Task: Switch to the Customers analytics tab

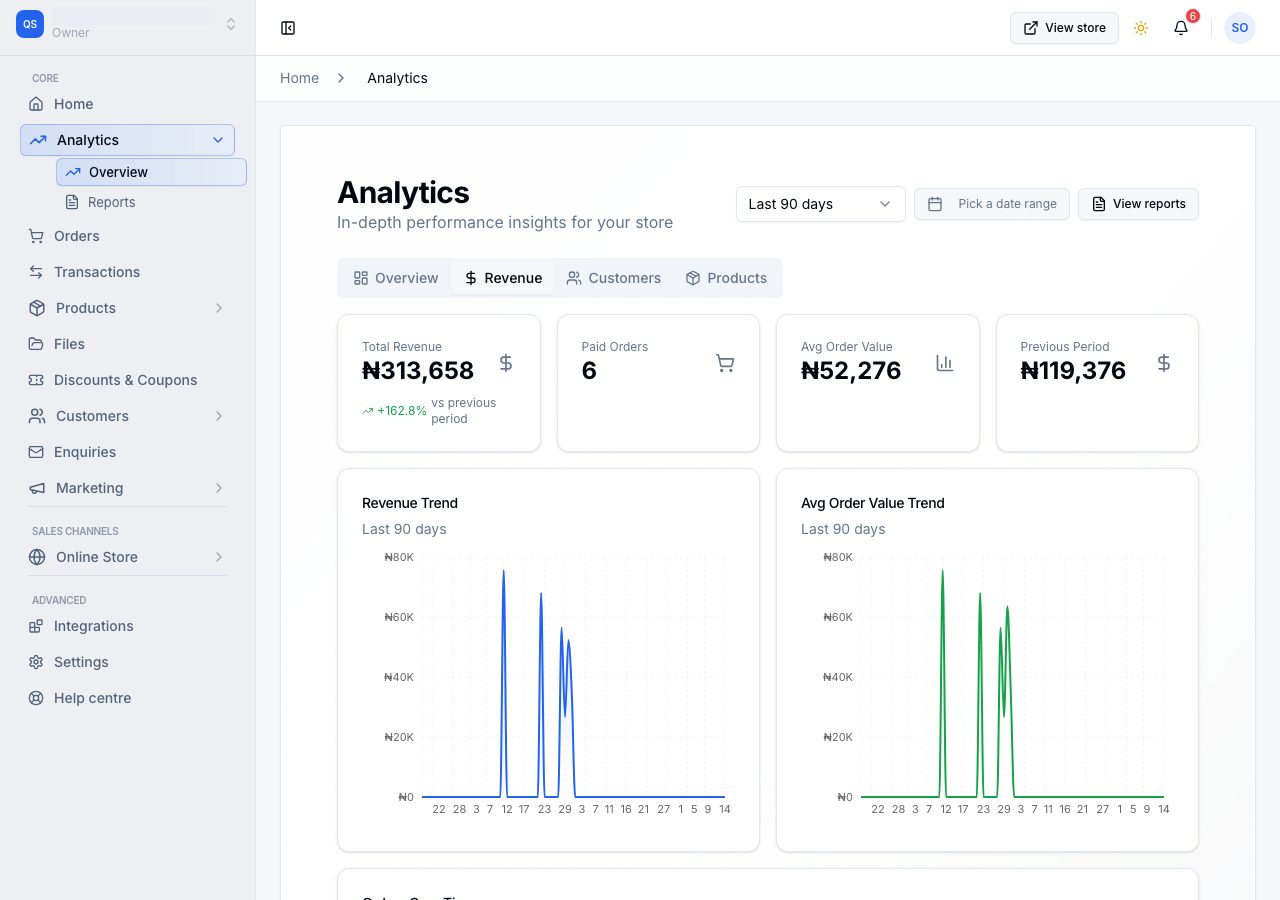Action: pyautogui.click(x=614, y=278)
